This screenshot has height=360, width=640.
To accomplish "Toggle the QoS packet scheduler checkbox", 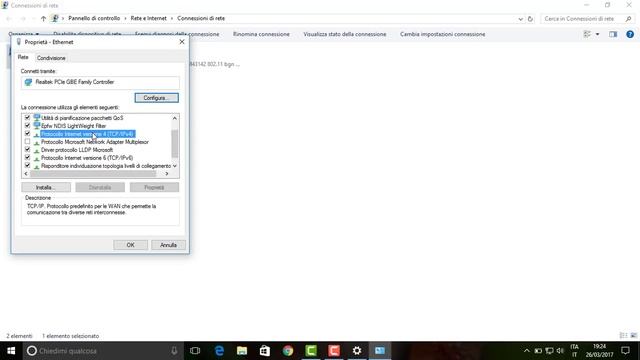I will (27, 118).
